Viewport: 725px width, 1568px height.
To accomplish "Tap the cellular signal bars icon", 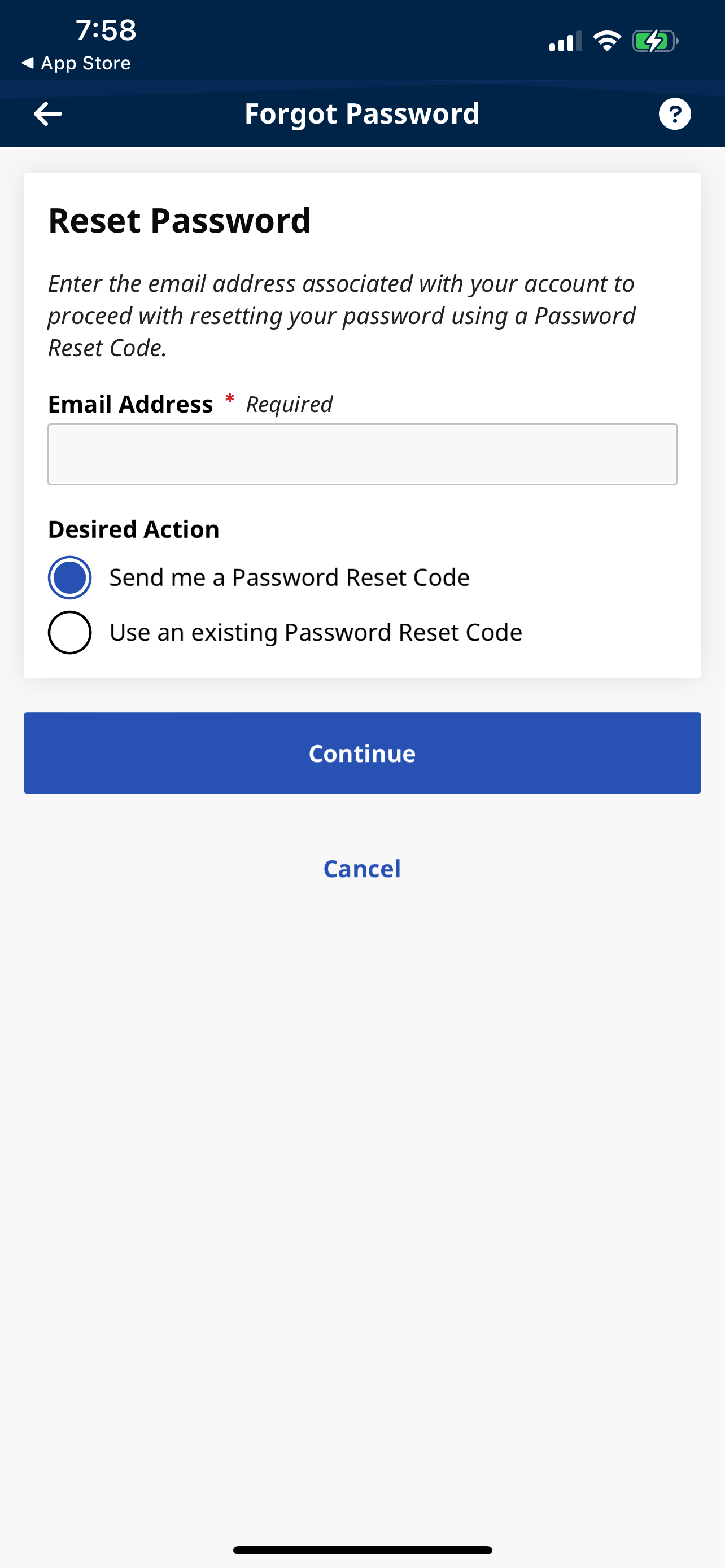I will [x=564, y=41].
